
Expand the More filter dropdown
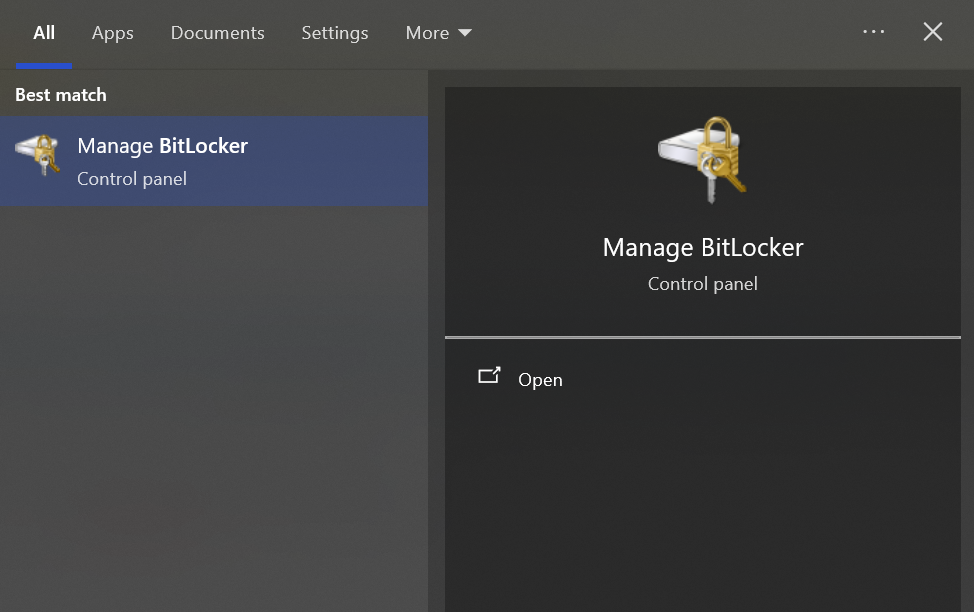pyautogui.click(x=437, y=33)
